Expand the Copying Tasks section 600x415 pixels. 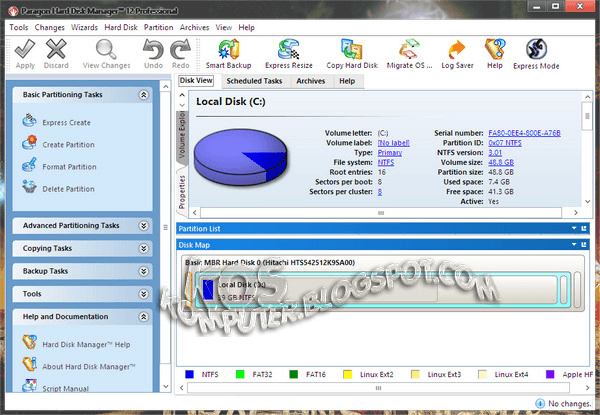pyautogui.click(x=144, y=248)
